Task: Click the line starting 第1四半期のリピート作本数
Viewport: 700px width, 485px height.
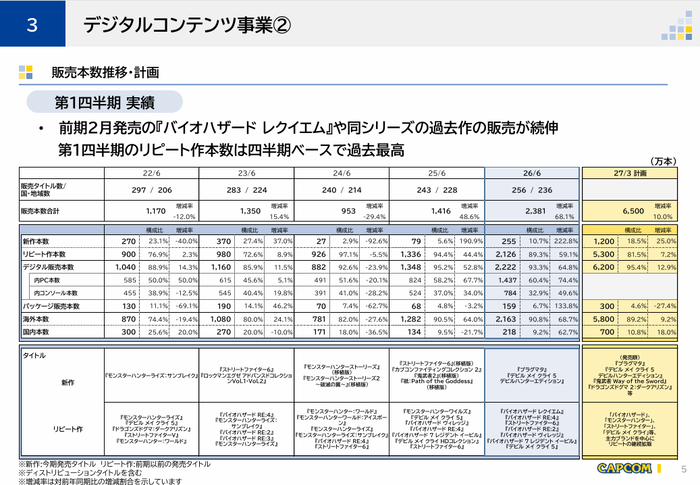Action: click(x=231, y=150)
